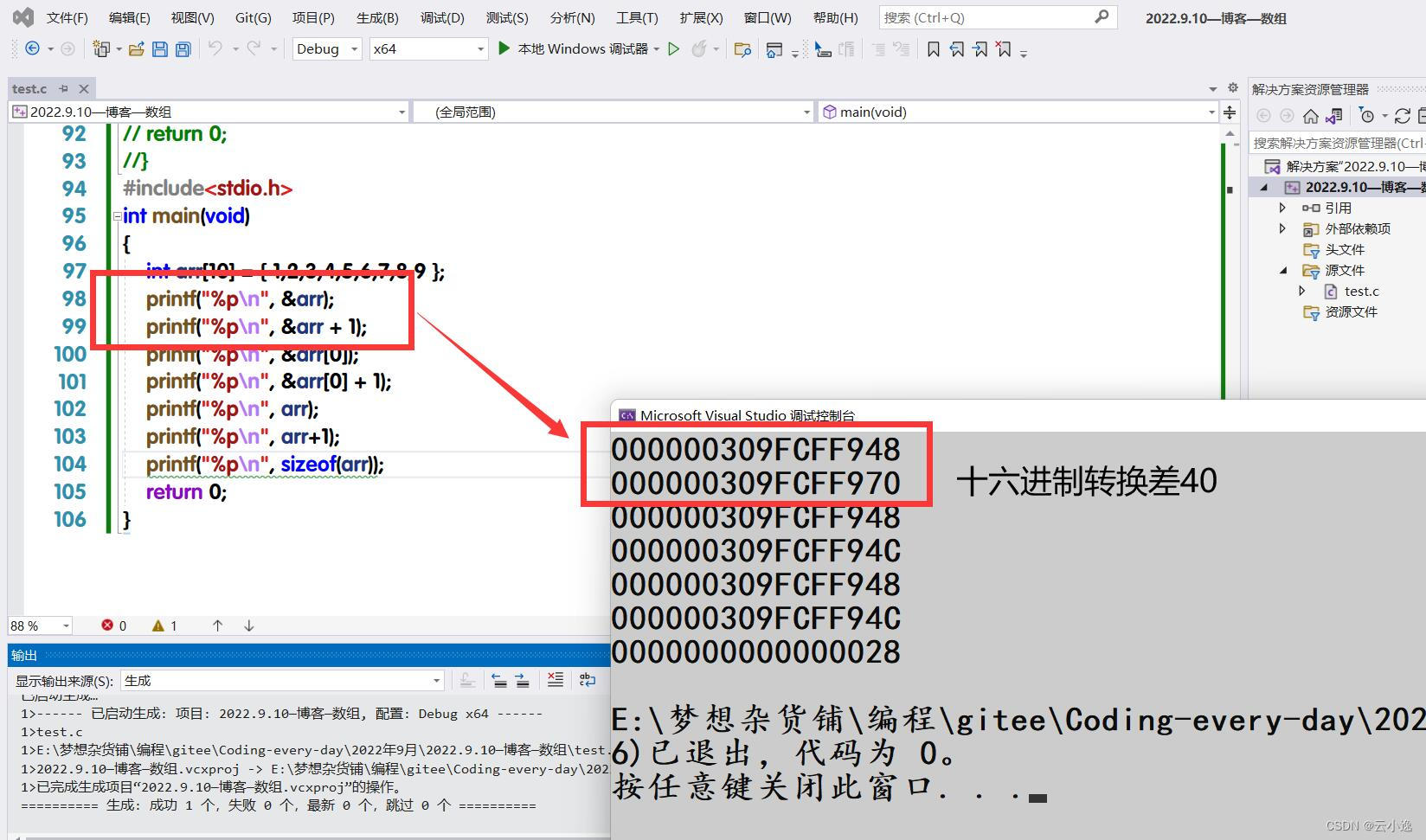
Task: Open the 工具(T) menu
Action: (x=637, y=17)
